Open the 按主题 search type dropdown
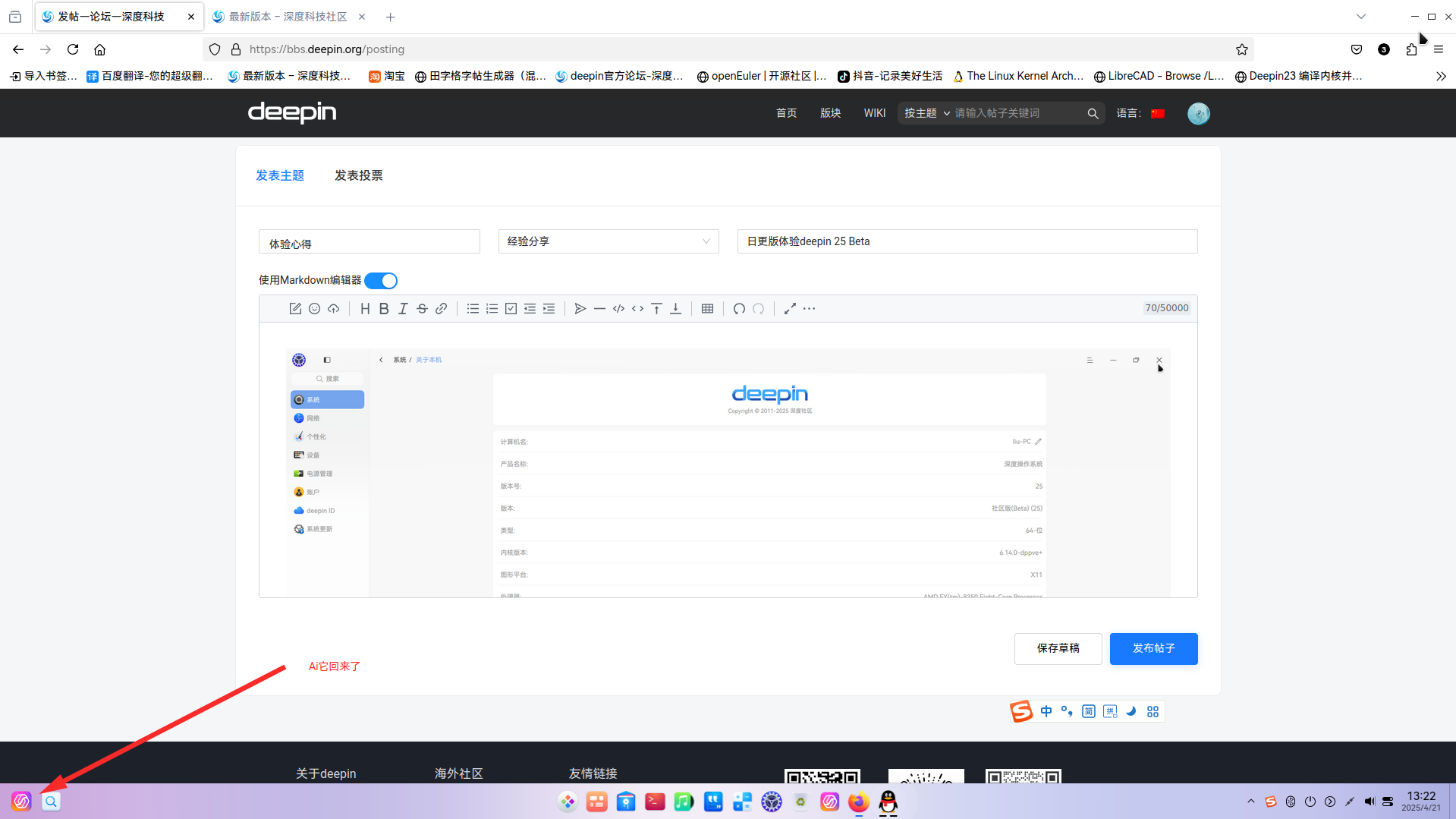Screen dimensions: 1456x819 [926, 113]
